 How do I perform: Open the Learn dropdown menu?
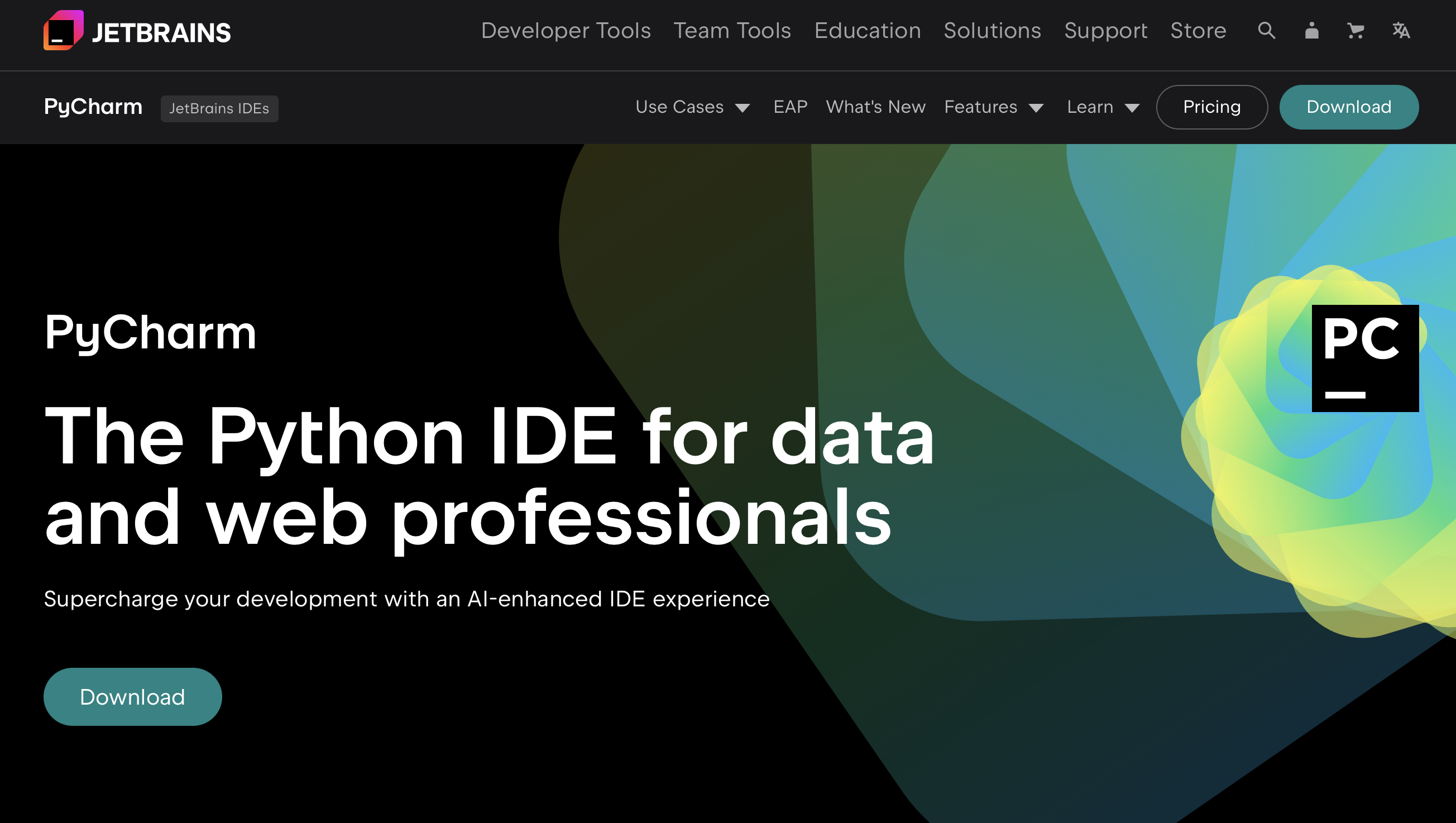point(1102,107)
